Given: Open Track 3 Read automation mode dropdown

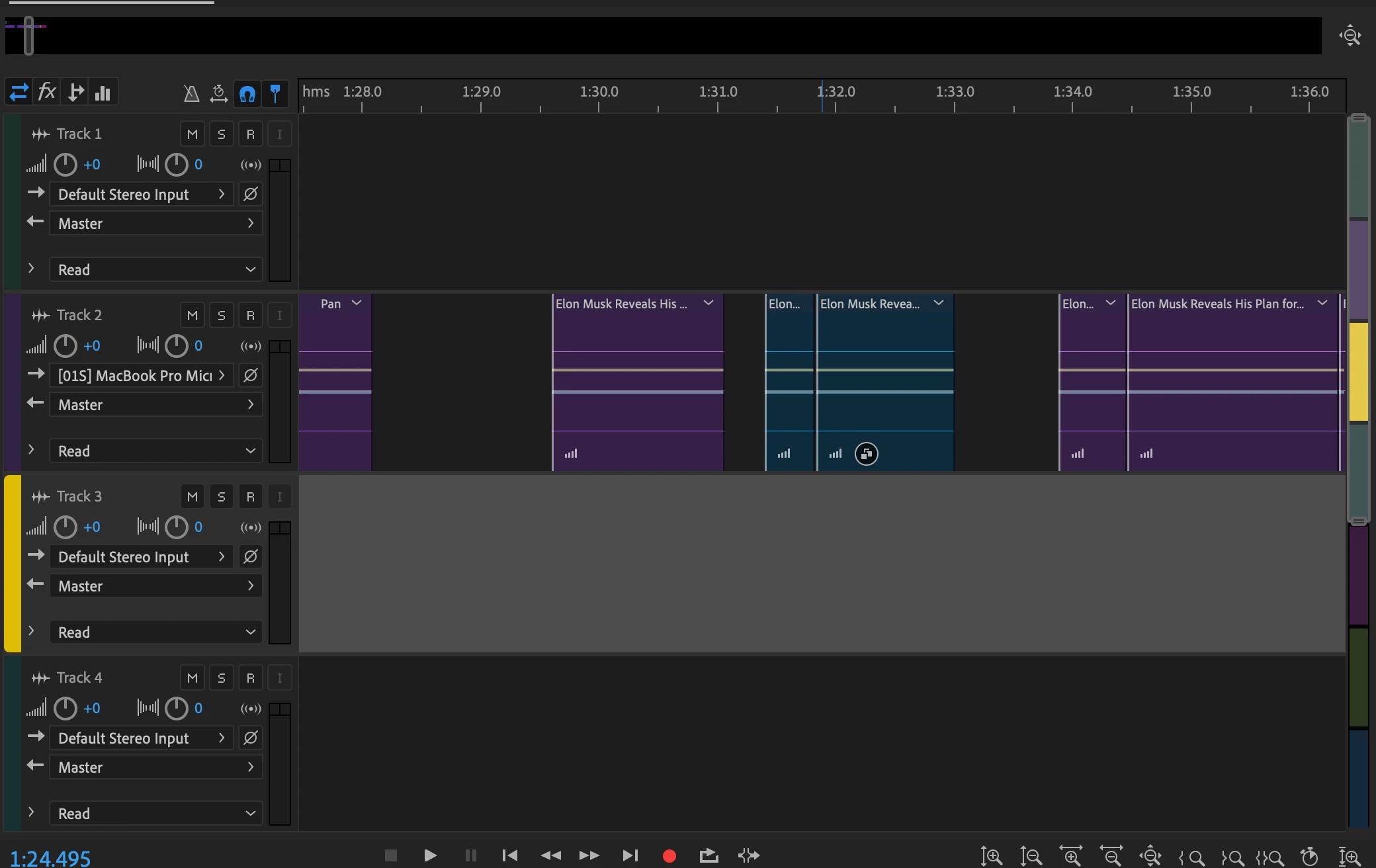Looking at the screenshot, I should pos(156,632).
